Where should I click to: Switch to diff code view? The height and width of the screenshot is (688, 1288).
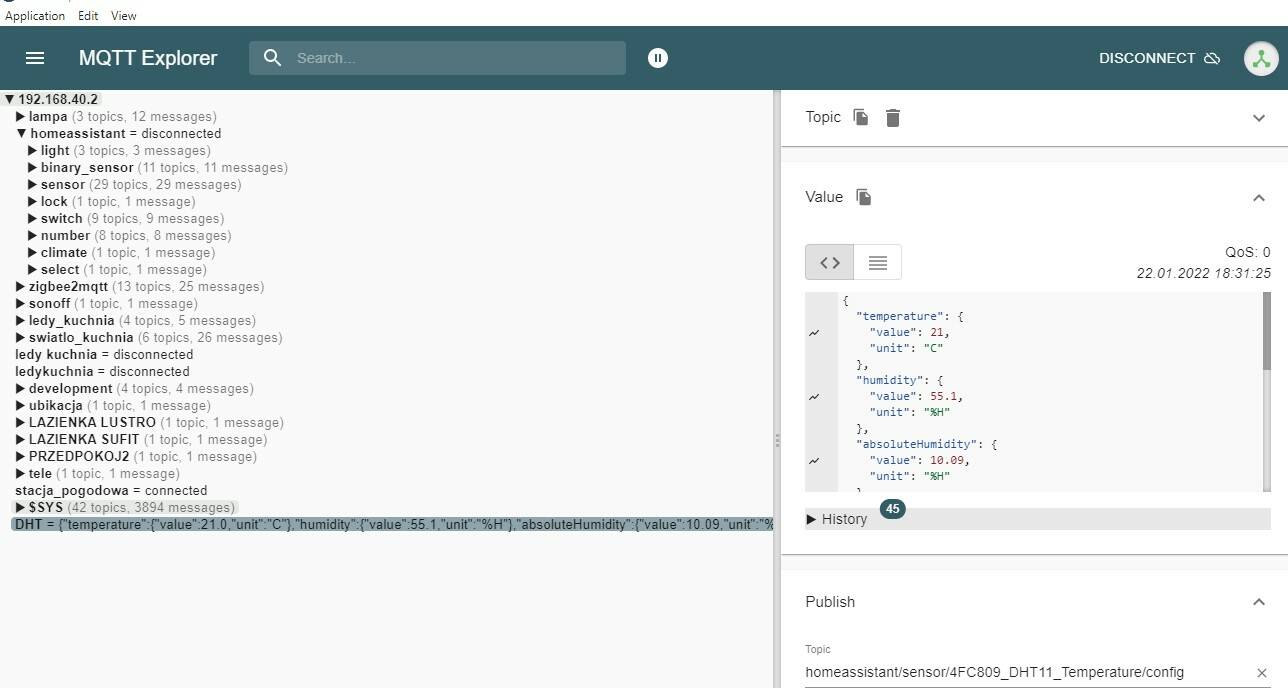coord(830,262)
